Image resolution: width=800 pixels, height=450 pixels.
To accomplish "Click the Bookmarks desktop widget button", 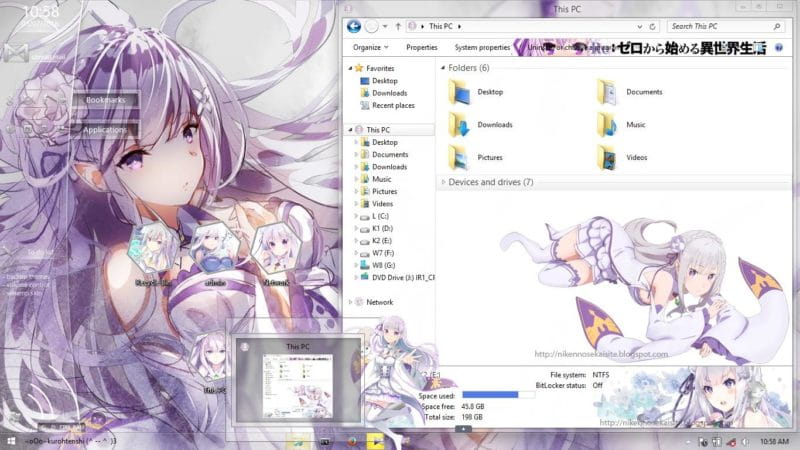I will 106,100.
